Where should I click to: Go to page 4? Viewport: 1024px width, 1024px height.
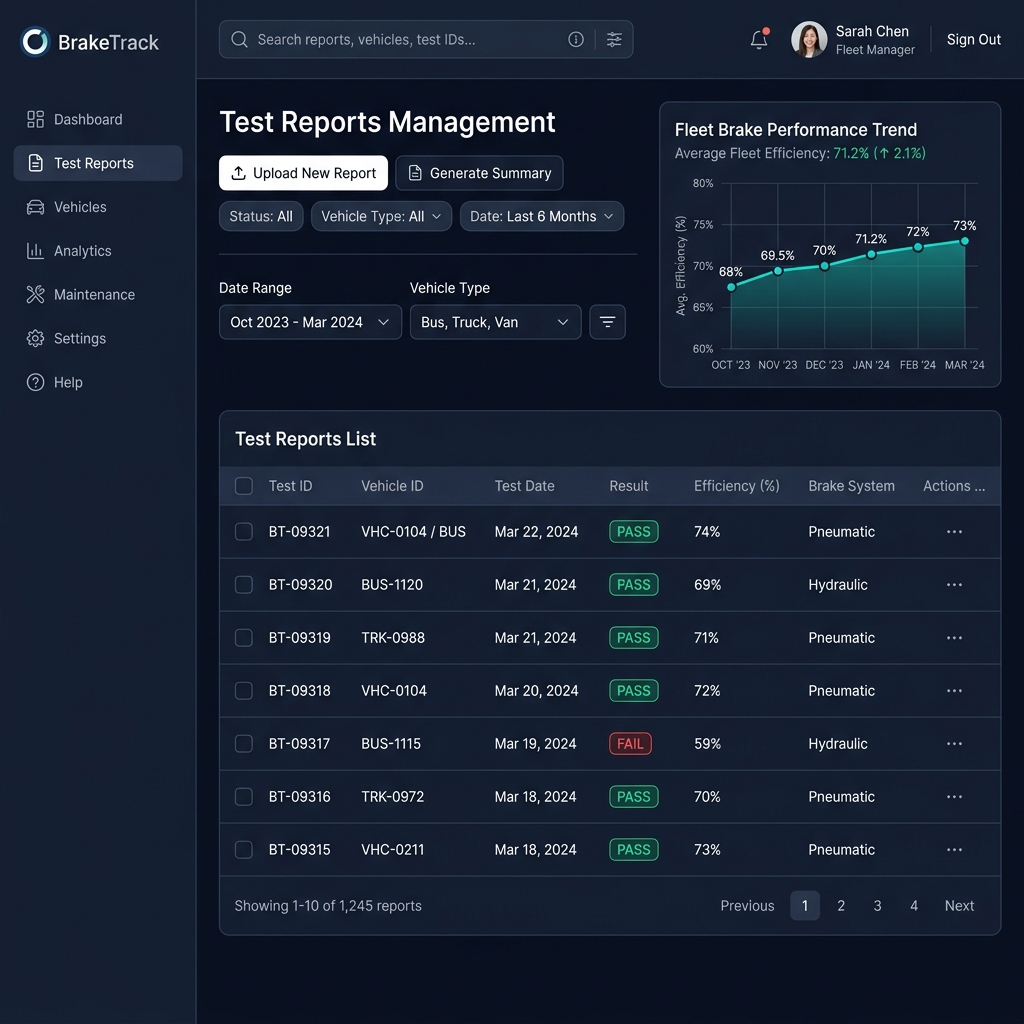(x=914, y=906)
